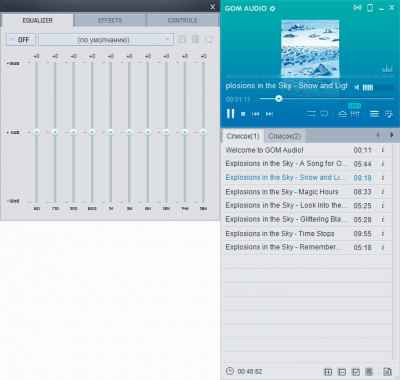Select the Список(1) playlist tab
The image size is (400, 380).
pyautogui.click(x=243, y=136)
